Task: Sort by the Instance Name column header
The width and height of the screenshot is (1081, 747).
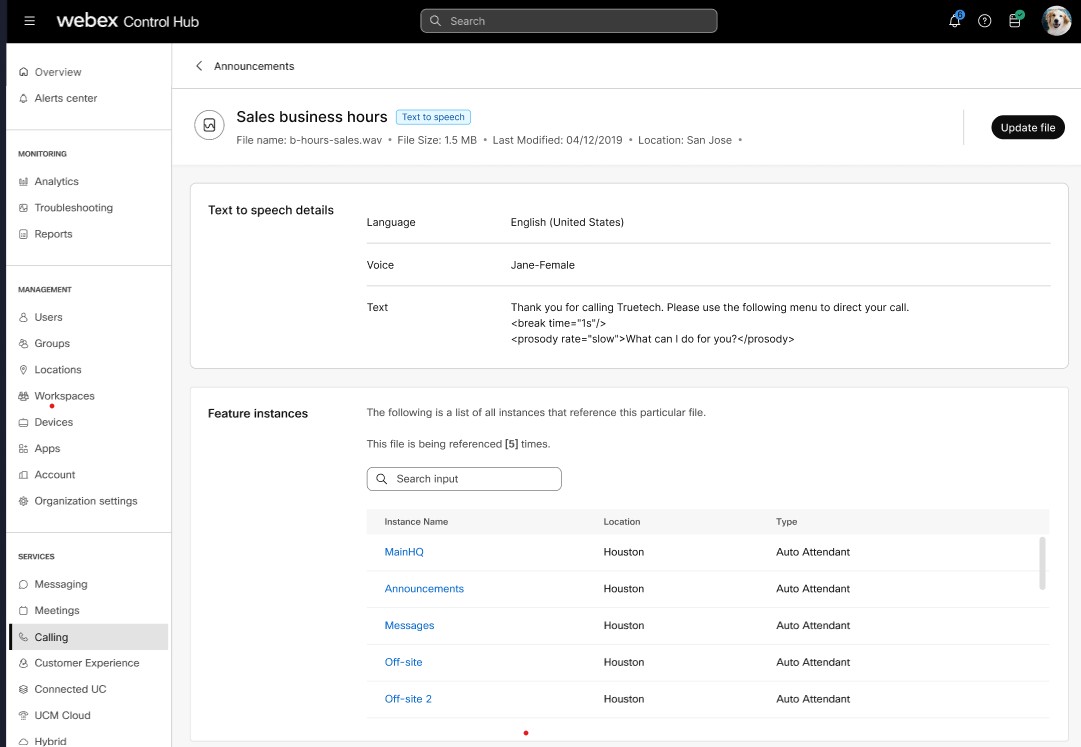Action: click(416, 522)
